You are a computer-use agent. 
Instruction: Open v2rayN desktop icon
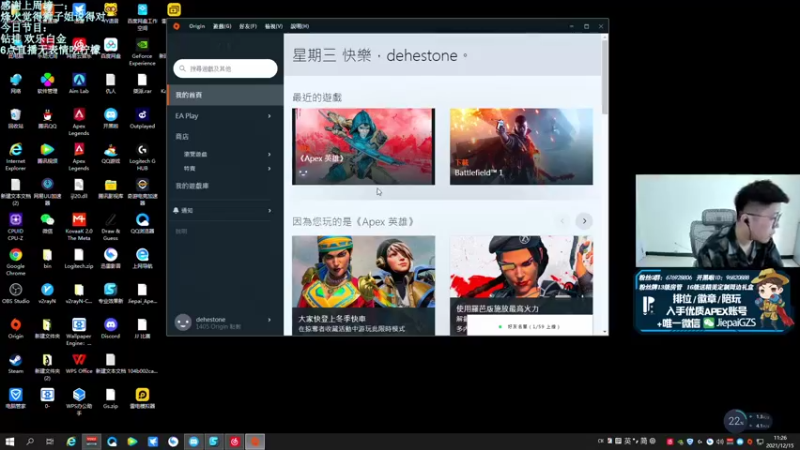pos(47,294)
